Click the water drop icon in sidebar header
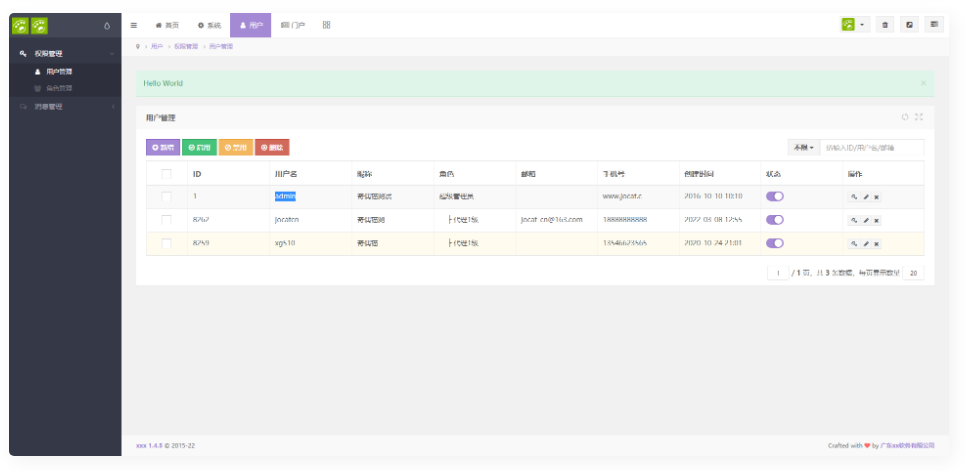 pos(107,25)
